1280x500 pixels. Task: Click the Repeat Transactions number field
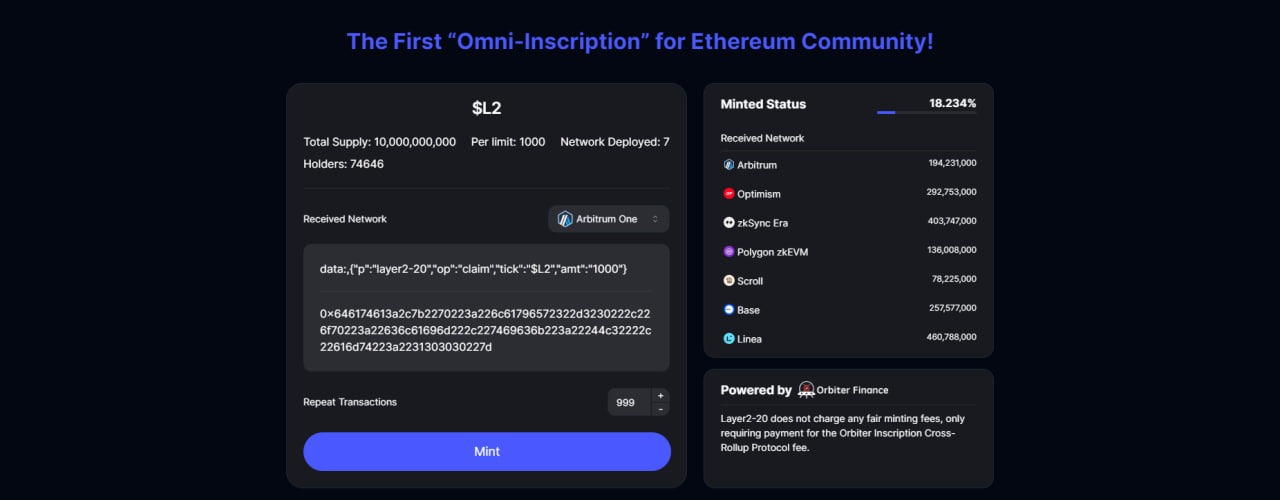tap(628, 402)
